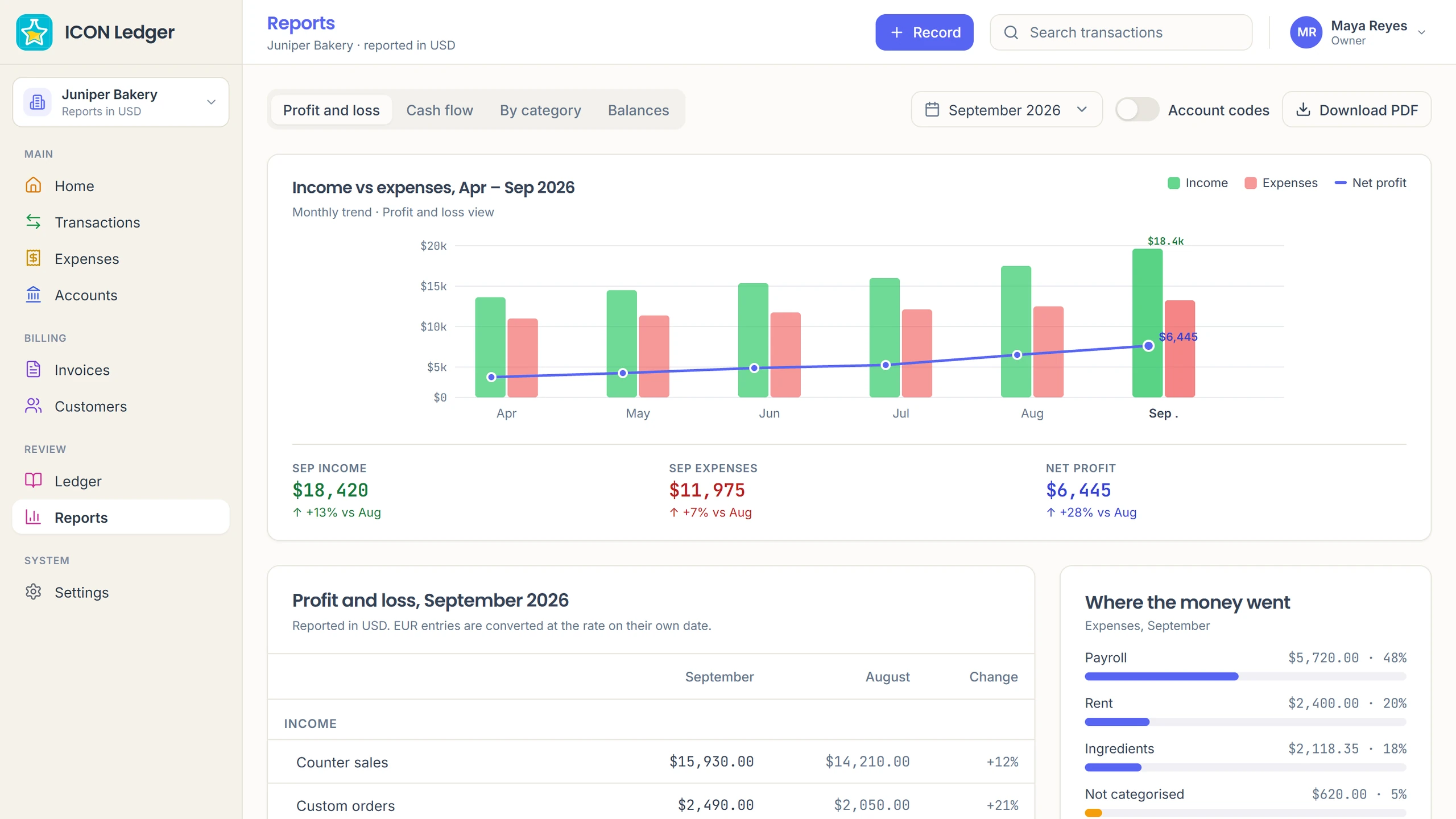Open the September 2026 period dropdown
The width and height of the screenshot is (1456, 819).
1007,109
